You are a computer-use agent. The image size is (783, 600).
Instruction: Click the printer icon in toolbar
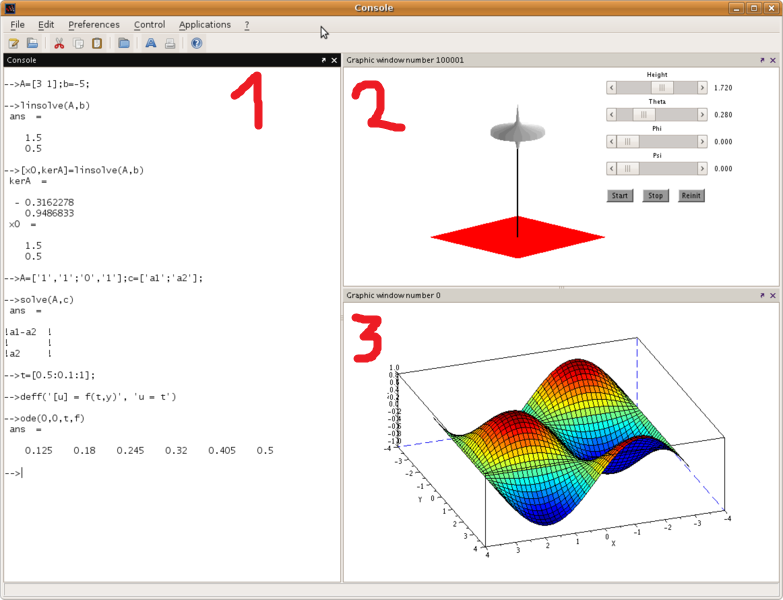(x=170, y=43)
